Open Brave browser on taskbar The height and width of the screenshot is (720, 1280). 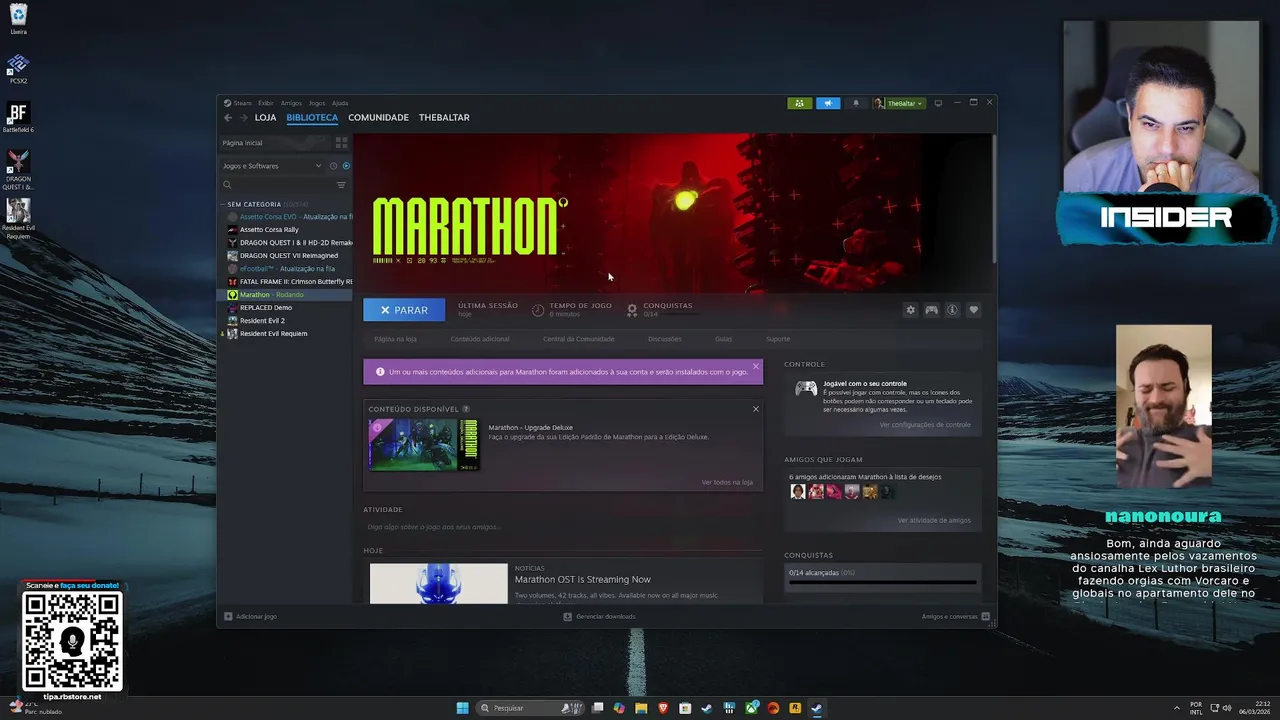[663, 708]
